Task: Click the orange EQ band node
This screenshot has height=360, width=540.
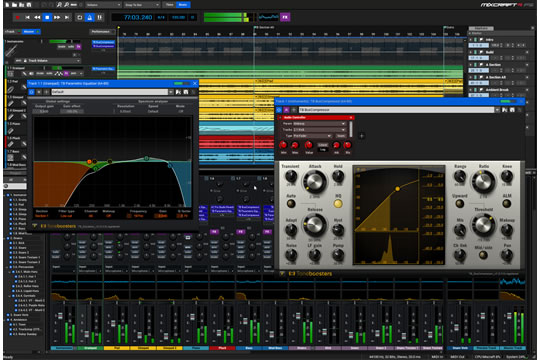Action: click(x=89, y=161)
